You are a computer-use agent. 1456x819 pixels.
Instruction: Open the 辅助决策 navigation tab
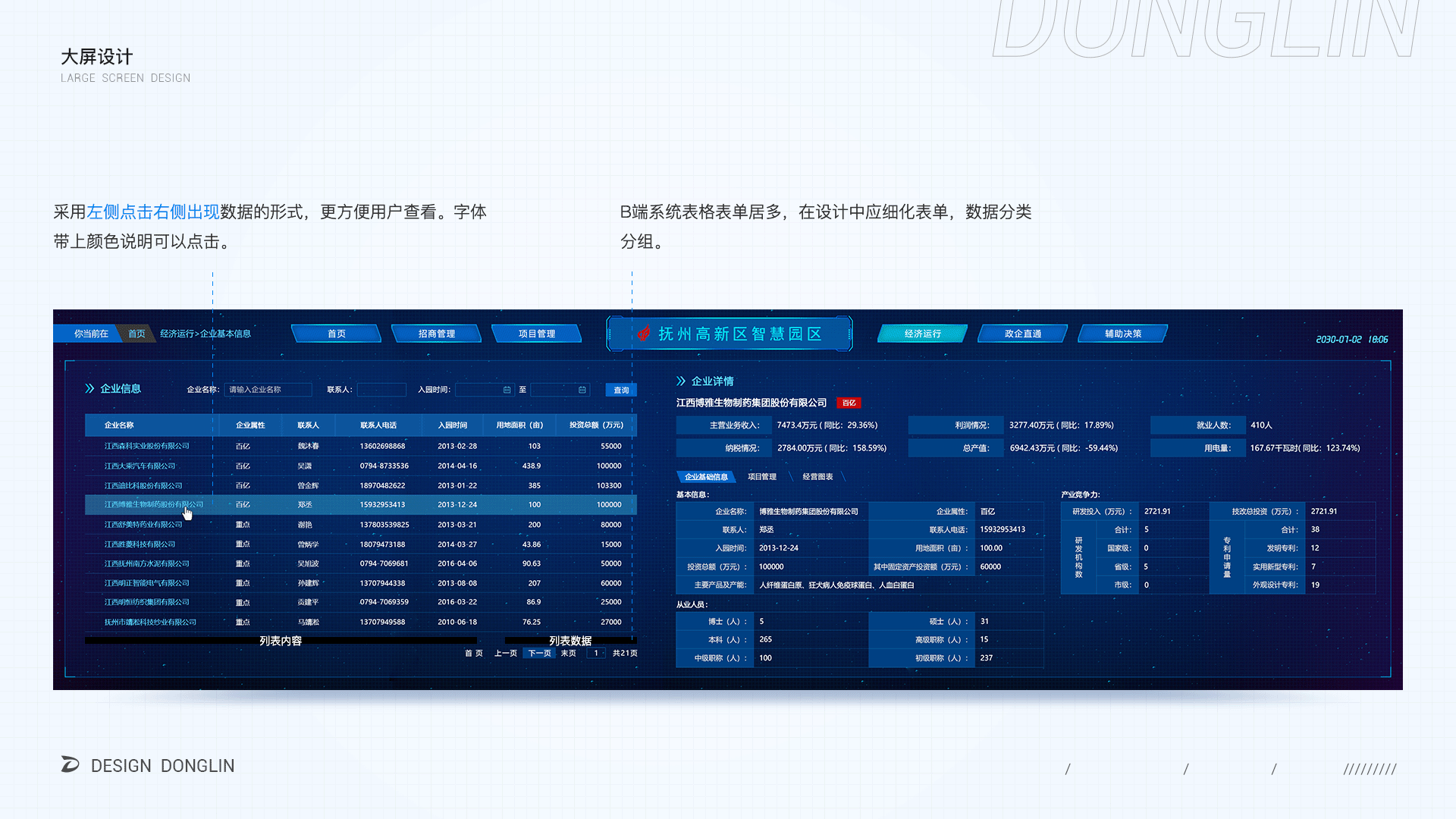[1123, 334]
